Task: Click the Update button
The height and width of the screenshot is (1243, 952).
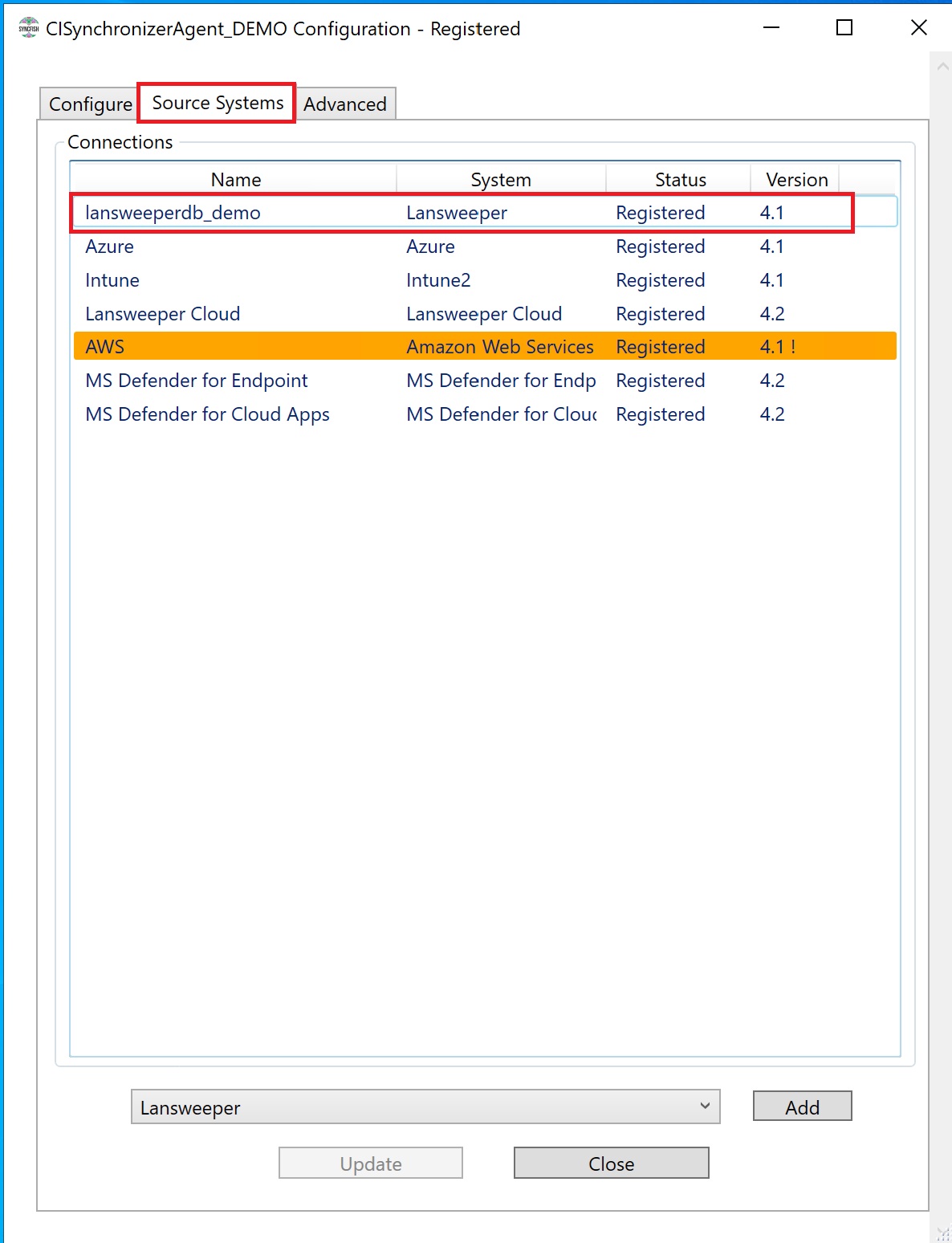Action: 371,1163
